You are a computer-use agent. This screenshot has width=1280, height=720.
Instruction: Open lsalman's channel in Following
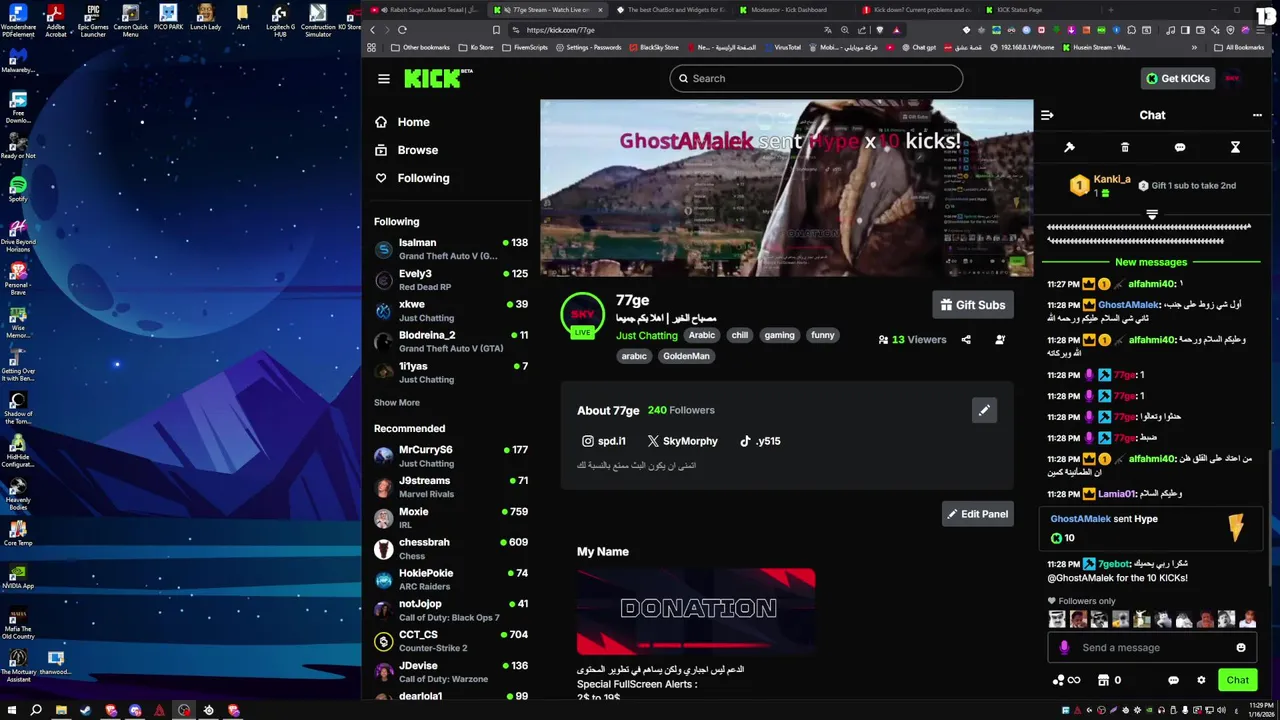(x=451, y=249)
